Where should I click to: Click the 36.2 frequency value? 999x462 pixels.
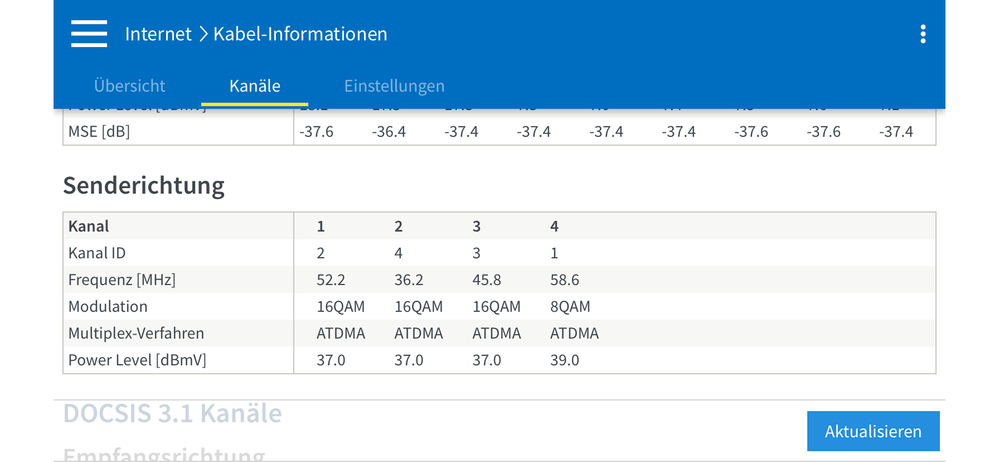coord(409,280)
